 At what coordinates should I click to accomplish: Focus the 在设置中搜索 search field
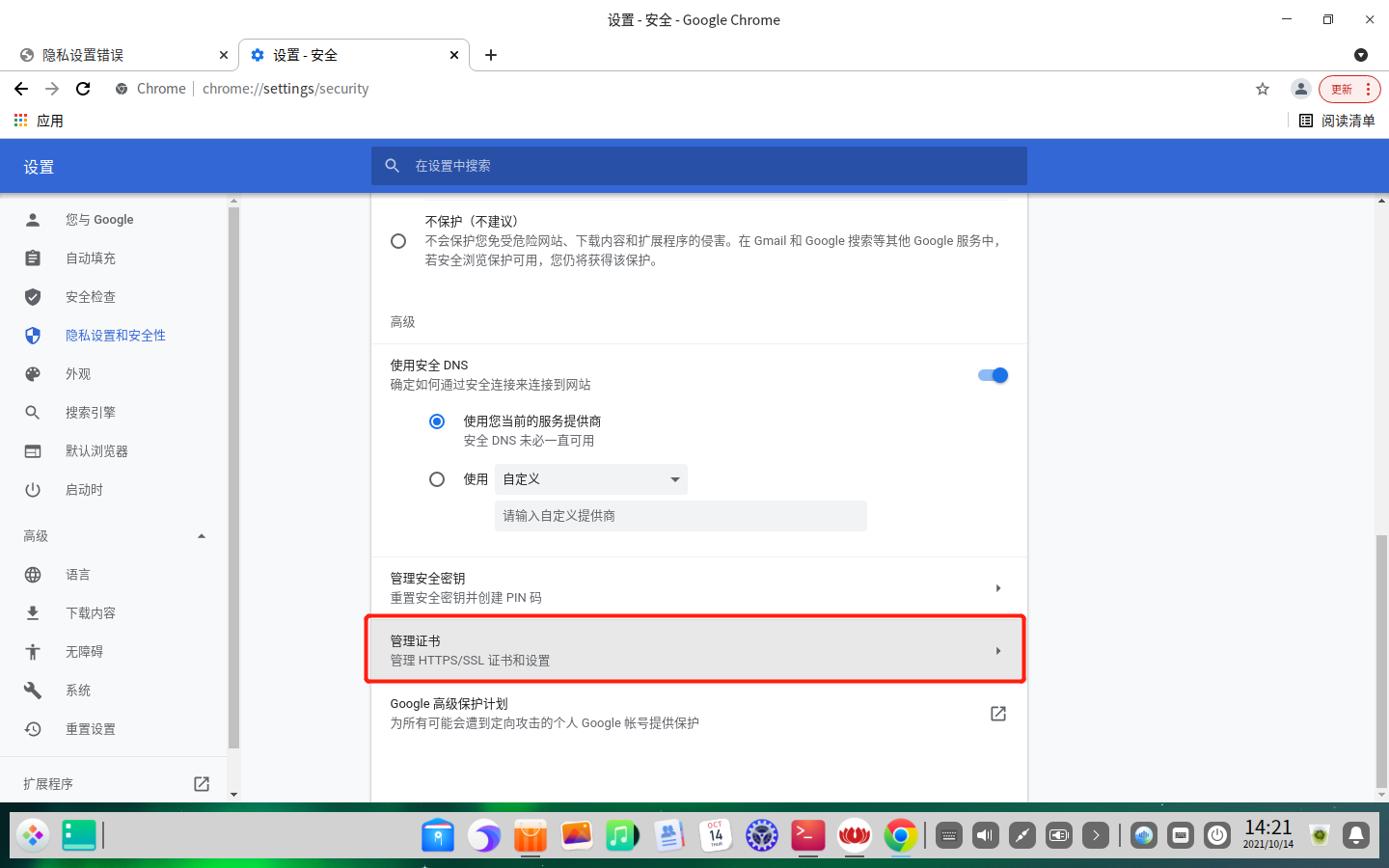point(698,166)
